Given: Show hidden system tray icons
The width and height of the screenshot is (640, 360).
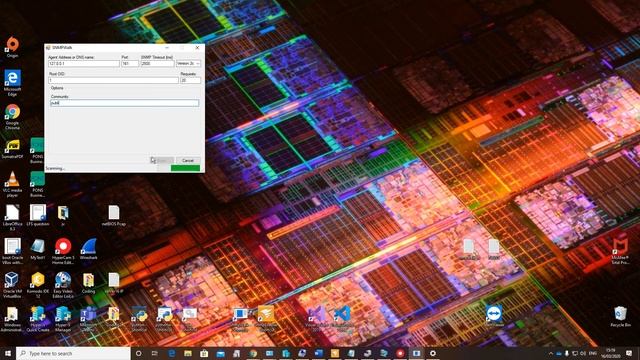Looking at the screenshot, I should (550, 353).
